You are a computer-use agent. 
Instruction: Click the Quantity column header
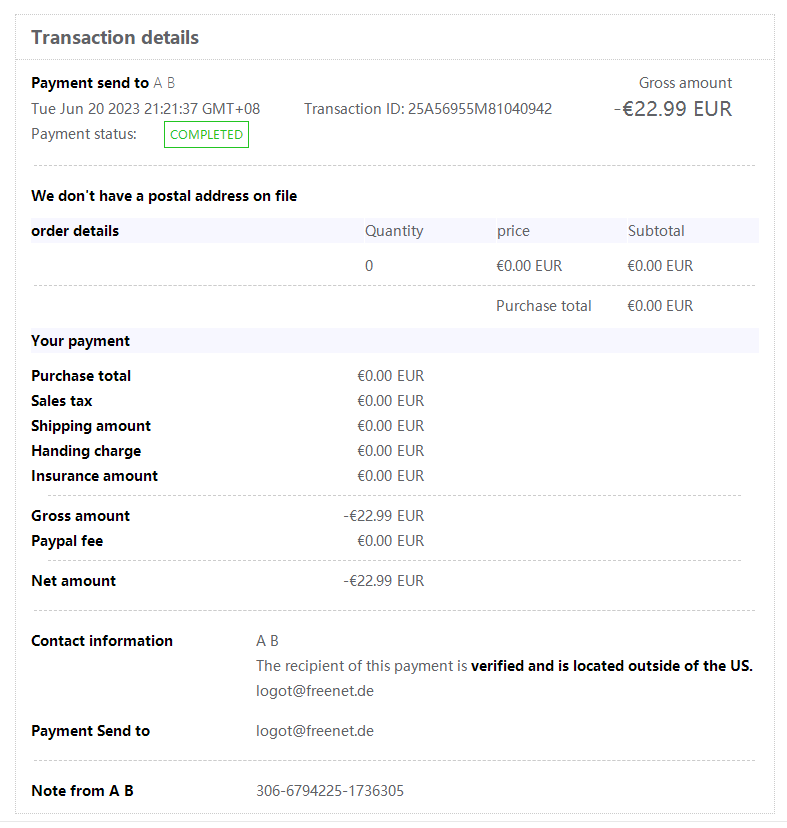pyautogui.click(x=394, y=231)
